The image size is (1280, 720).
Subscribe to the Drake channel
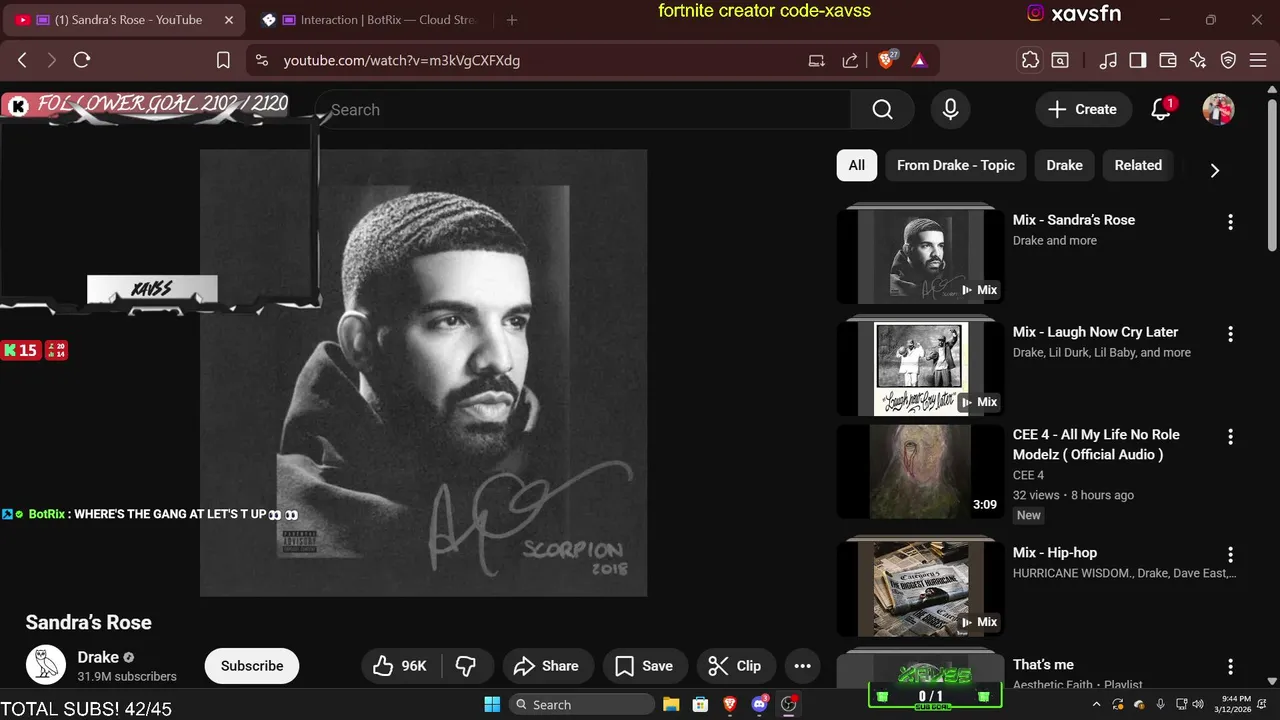pos(252,666)
